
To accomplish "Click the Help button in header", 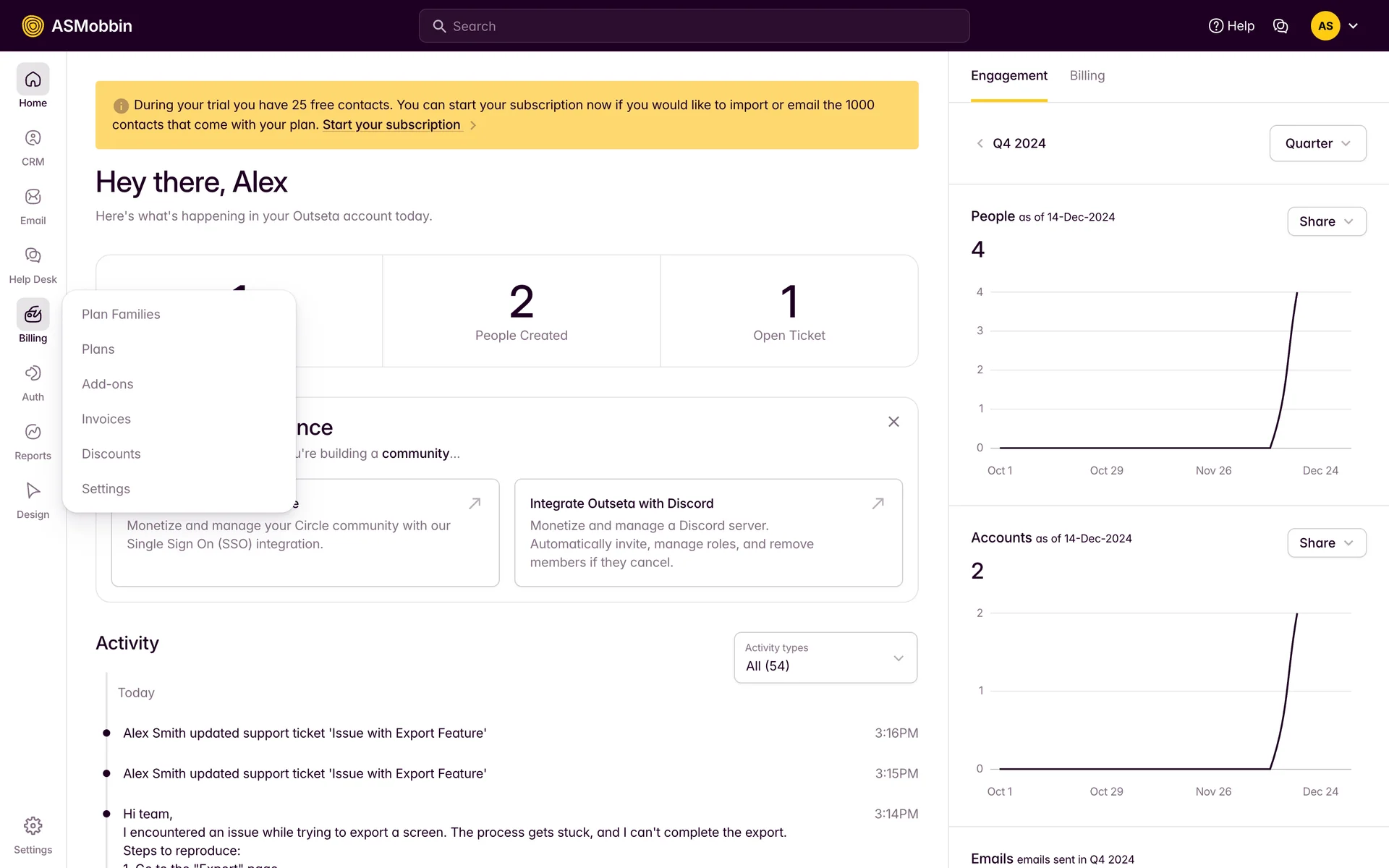I will [1231, 26].
